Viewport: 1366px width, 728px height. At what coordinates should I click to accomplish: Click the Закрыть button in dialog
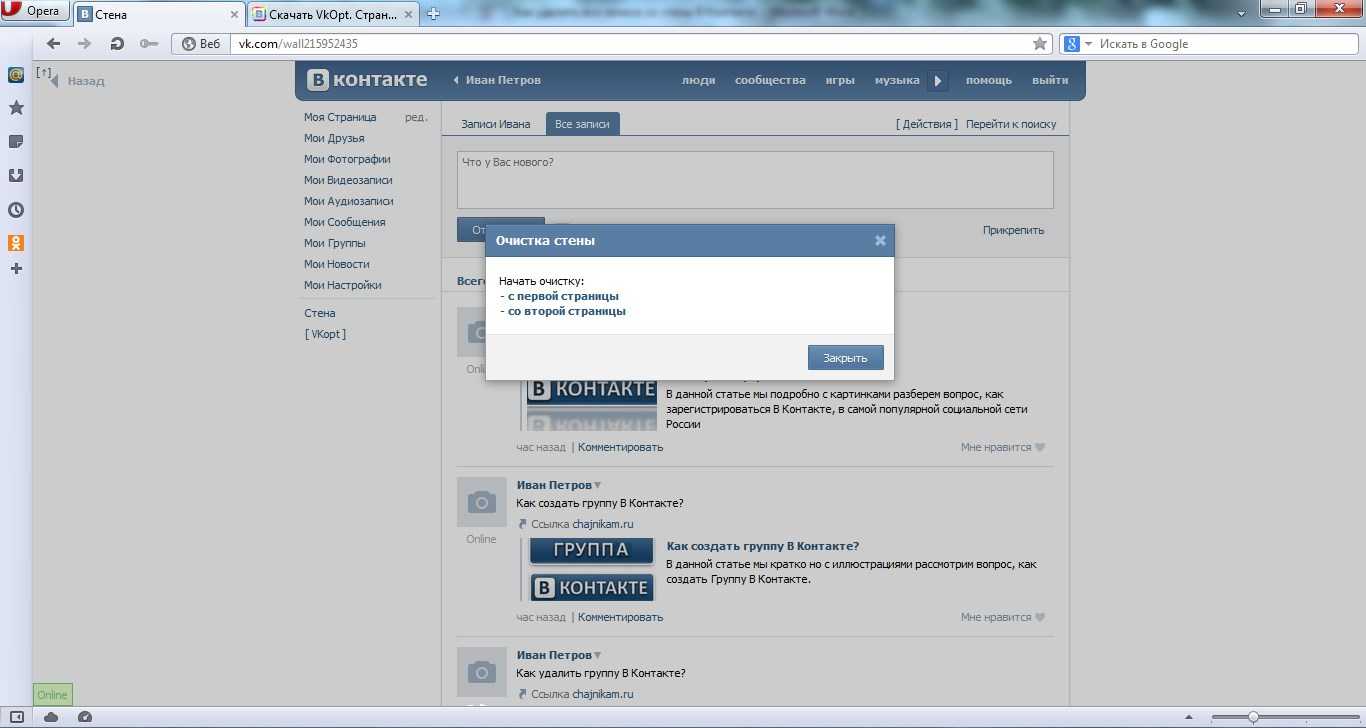(845, 358)
